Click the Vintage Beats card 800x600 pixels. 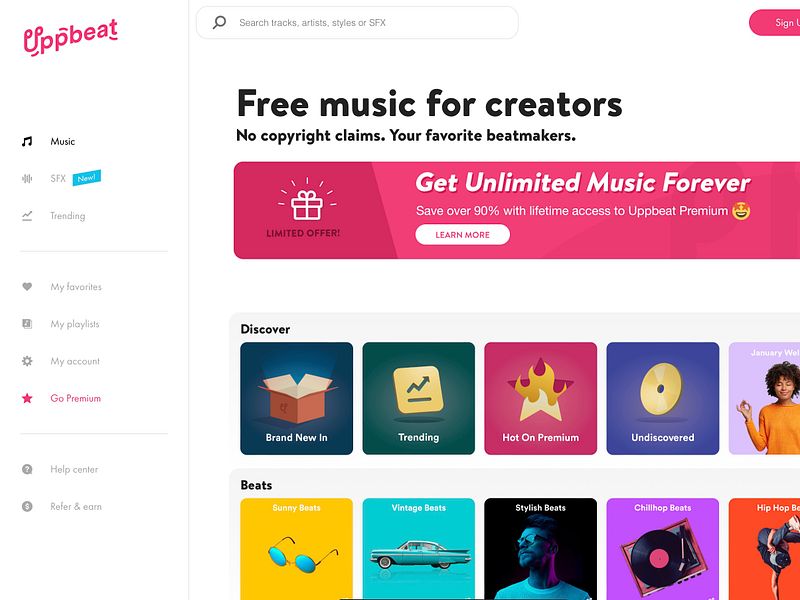tap(419, 550)
